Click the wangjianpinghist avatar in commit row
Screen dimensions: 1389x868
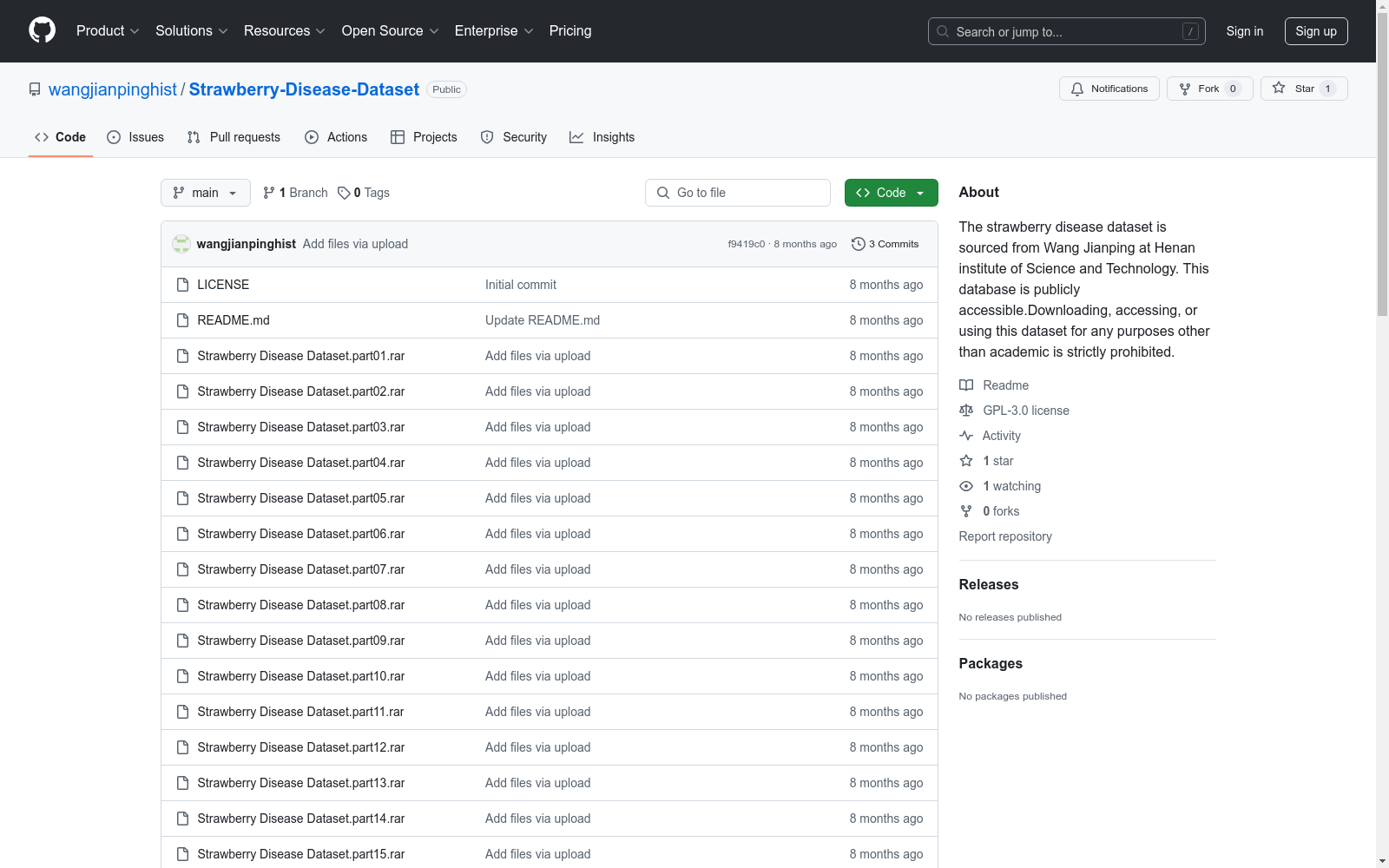pos(181,244)
